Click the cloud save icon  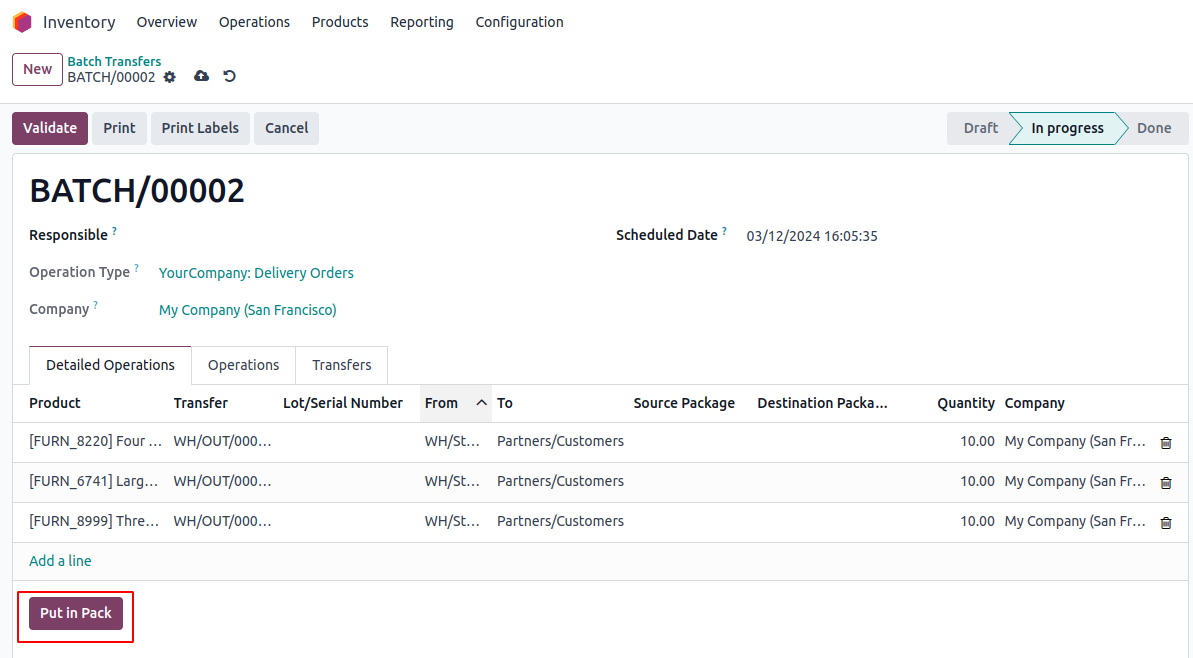pos(201,77)
